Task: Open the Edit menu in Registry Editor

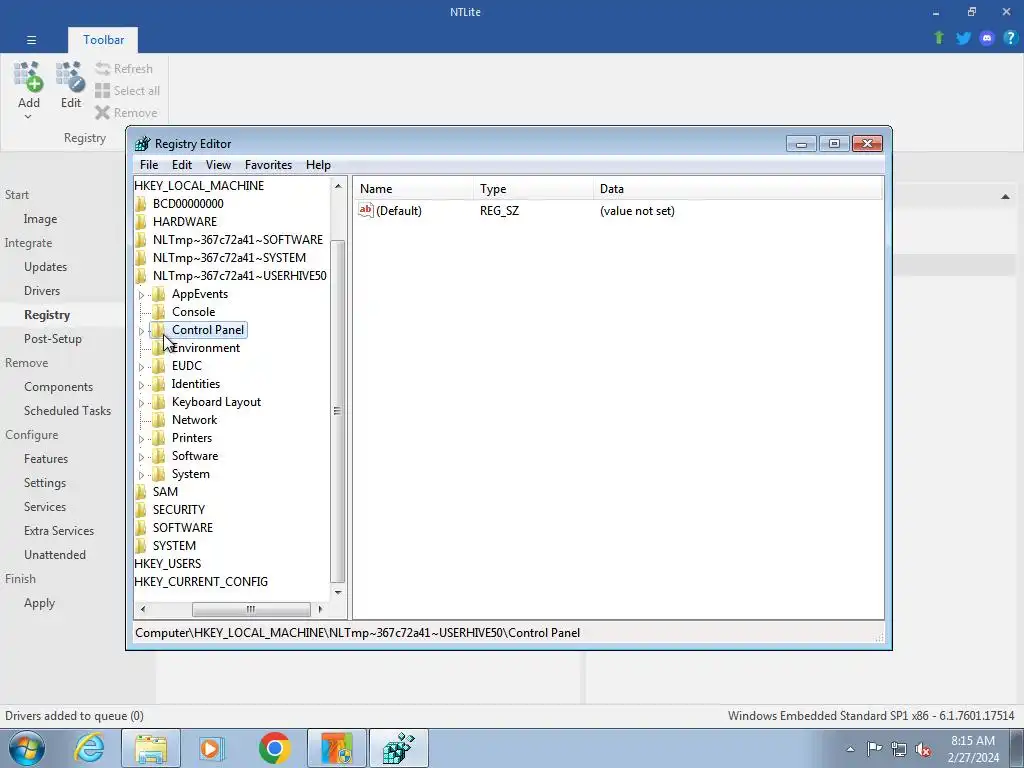Action: pyautogui.click(x=182, y=165)
